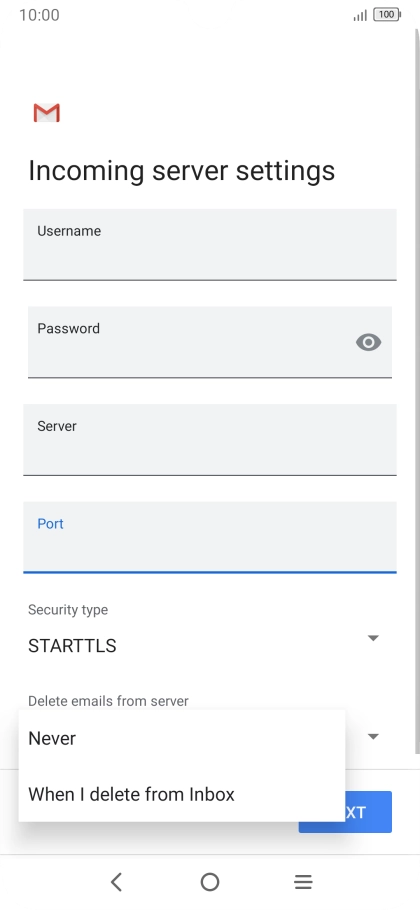
Task: Toggle password visibility eye icon
Action: (x=368, y=342)
